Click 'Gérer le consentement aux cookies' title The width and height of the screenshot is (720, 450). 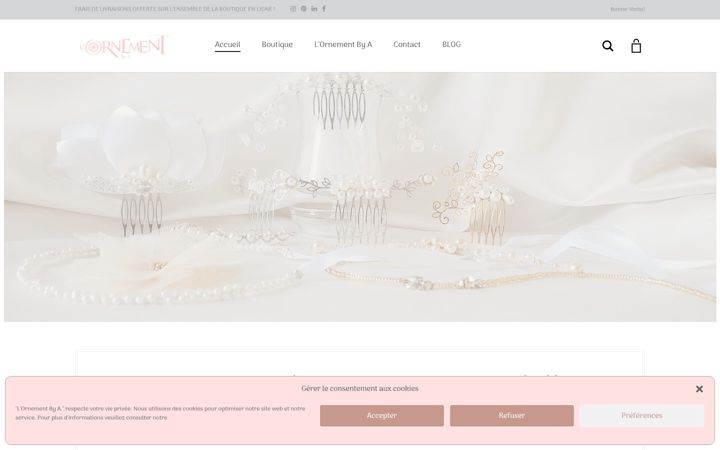click(x=360, y=388)
